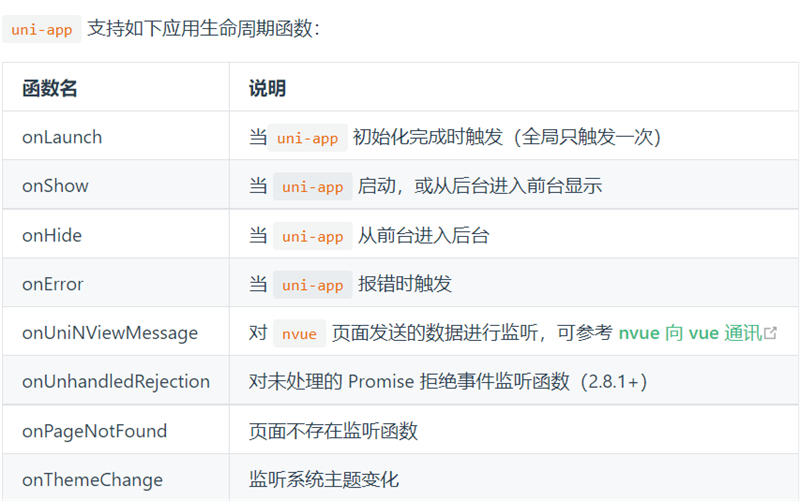Click the uni-app tag in onHide row

click(x=313, y=236)
